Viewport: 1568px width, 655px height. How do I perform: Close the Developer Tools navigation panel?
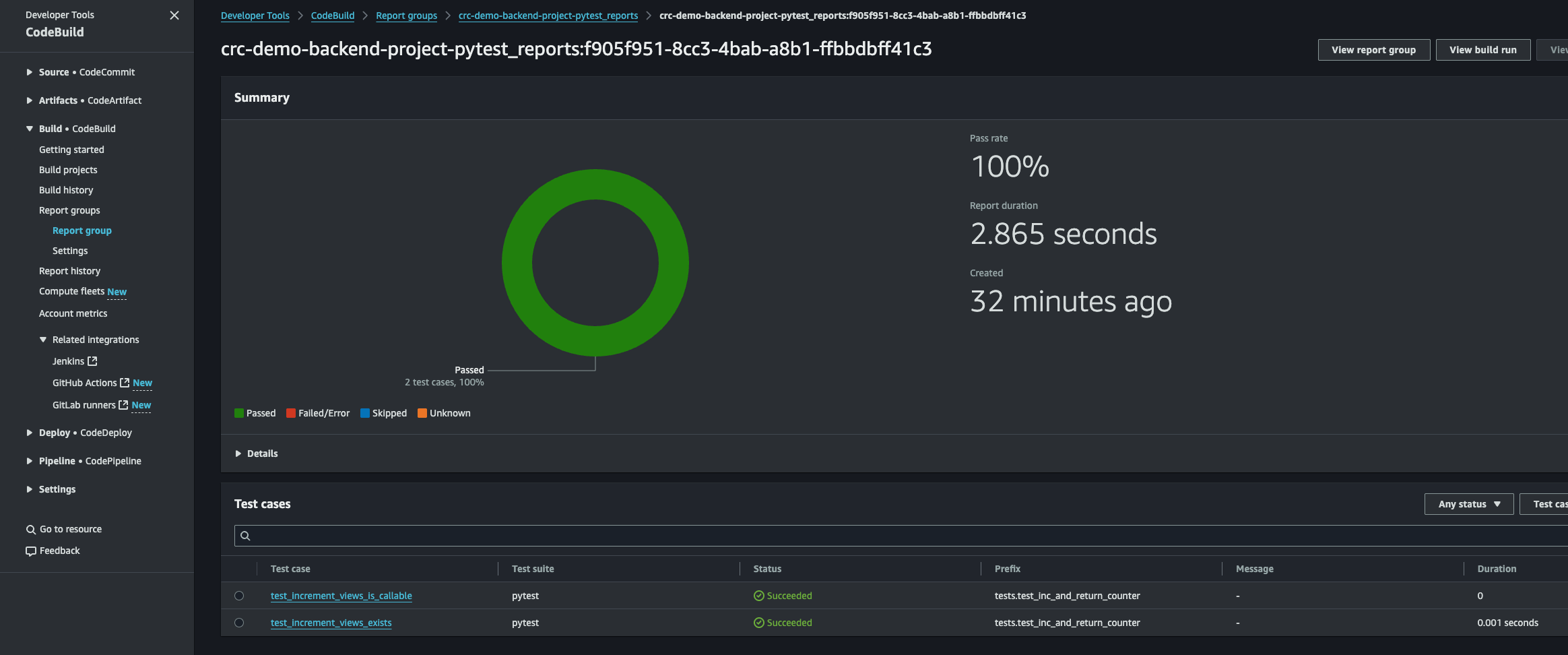174,15
